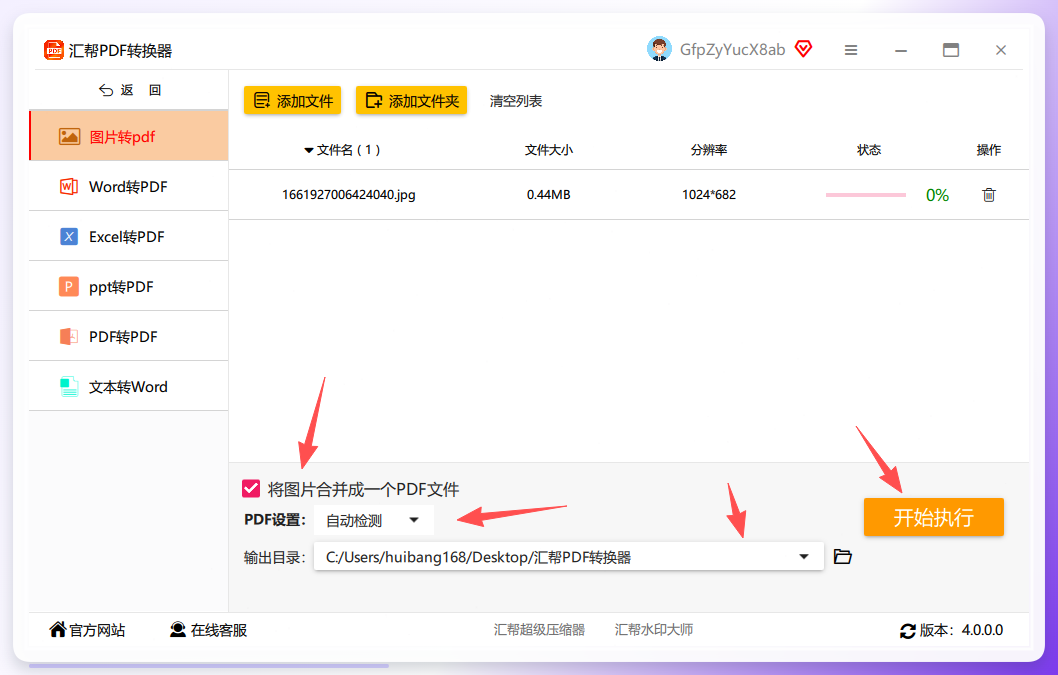
Task: Select PDF转PDF menu item
Action: click(x=129, y=336)
